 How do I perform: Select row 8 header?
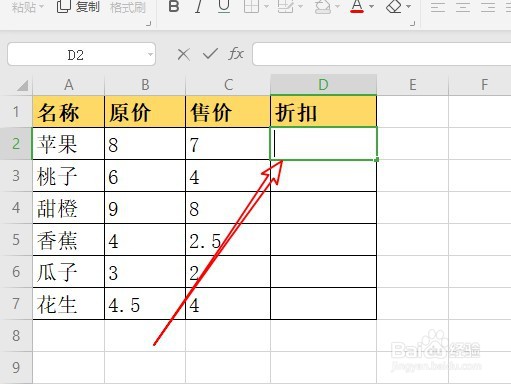coord(16,336)
